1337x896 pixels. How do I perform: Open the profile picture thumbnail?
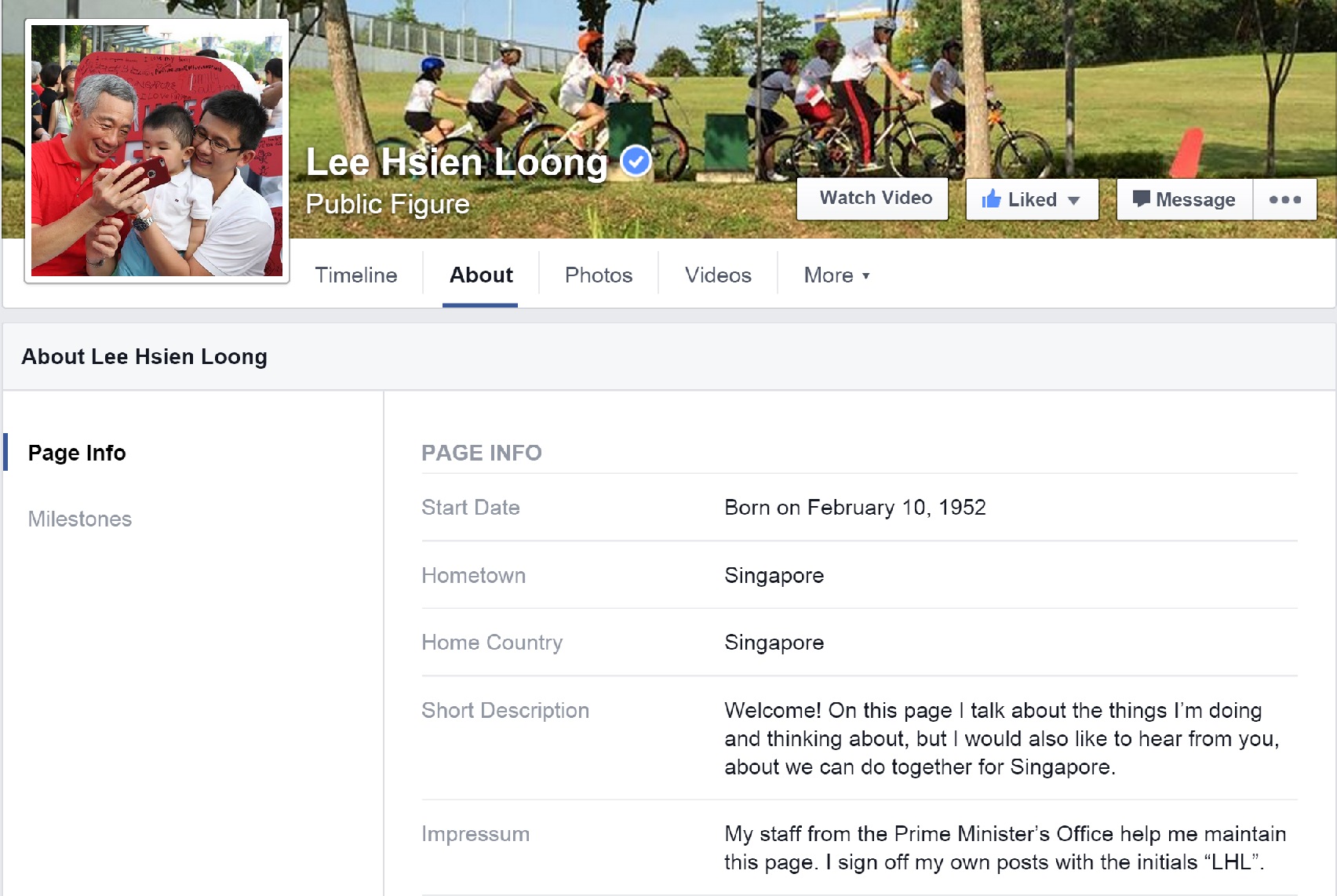157,151
